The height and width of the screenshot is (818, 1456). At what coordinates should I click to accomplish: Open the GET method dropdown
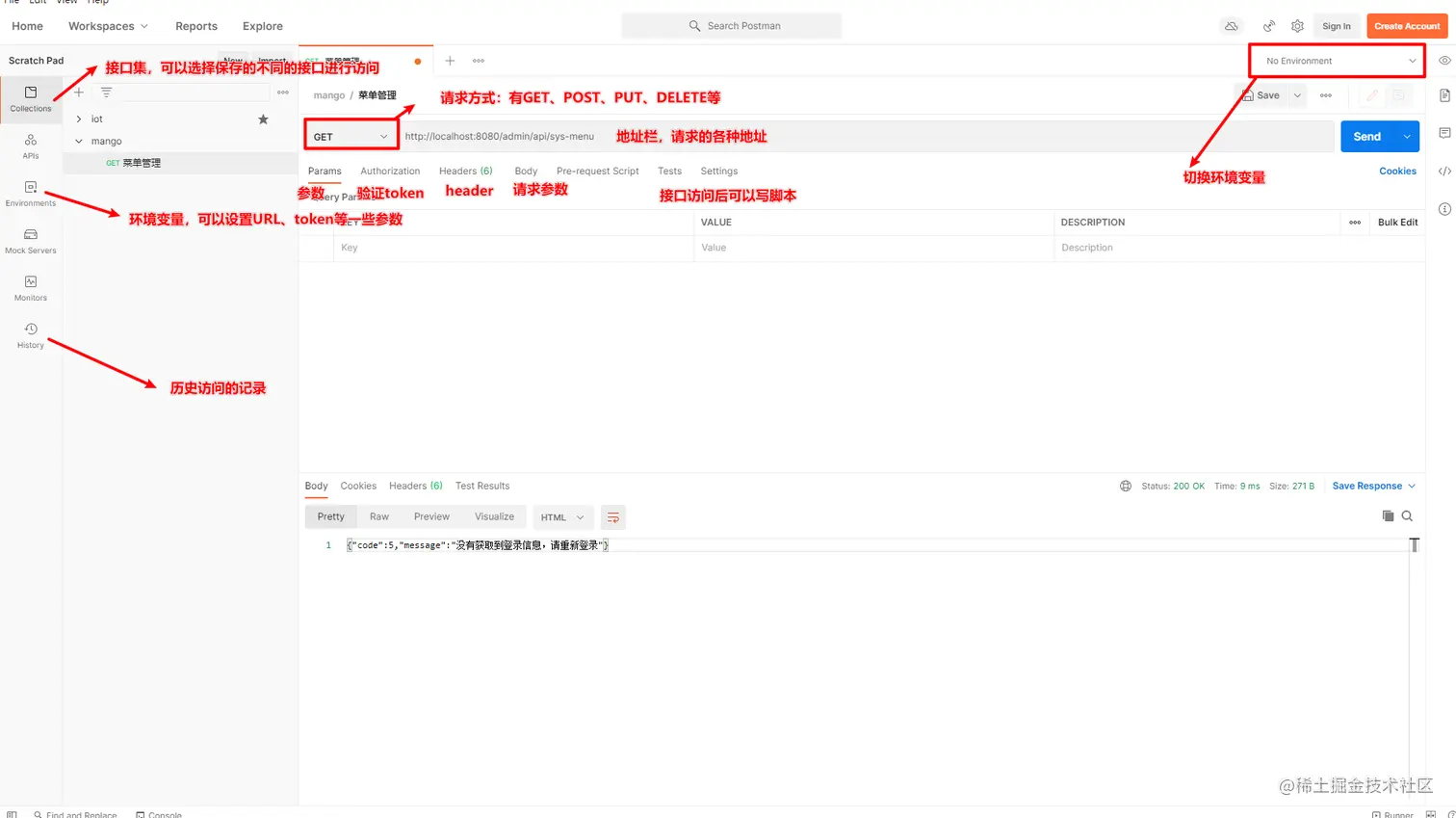click(351, 137)
